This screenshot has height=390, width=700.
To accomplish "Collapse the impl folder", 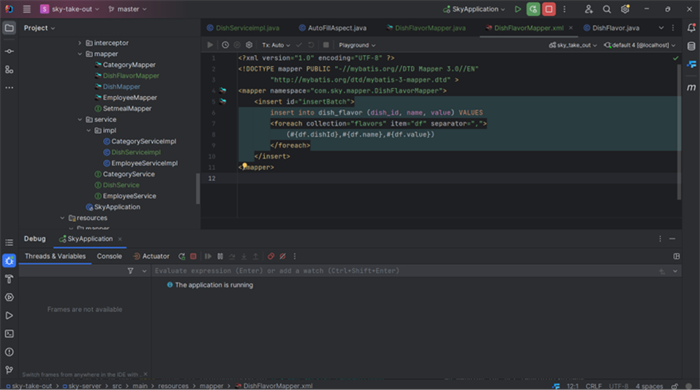I will click(88, 130).
